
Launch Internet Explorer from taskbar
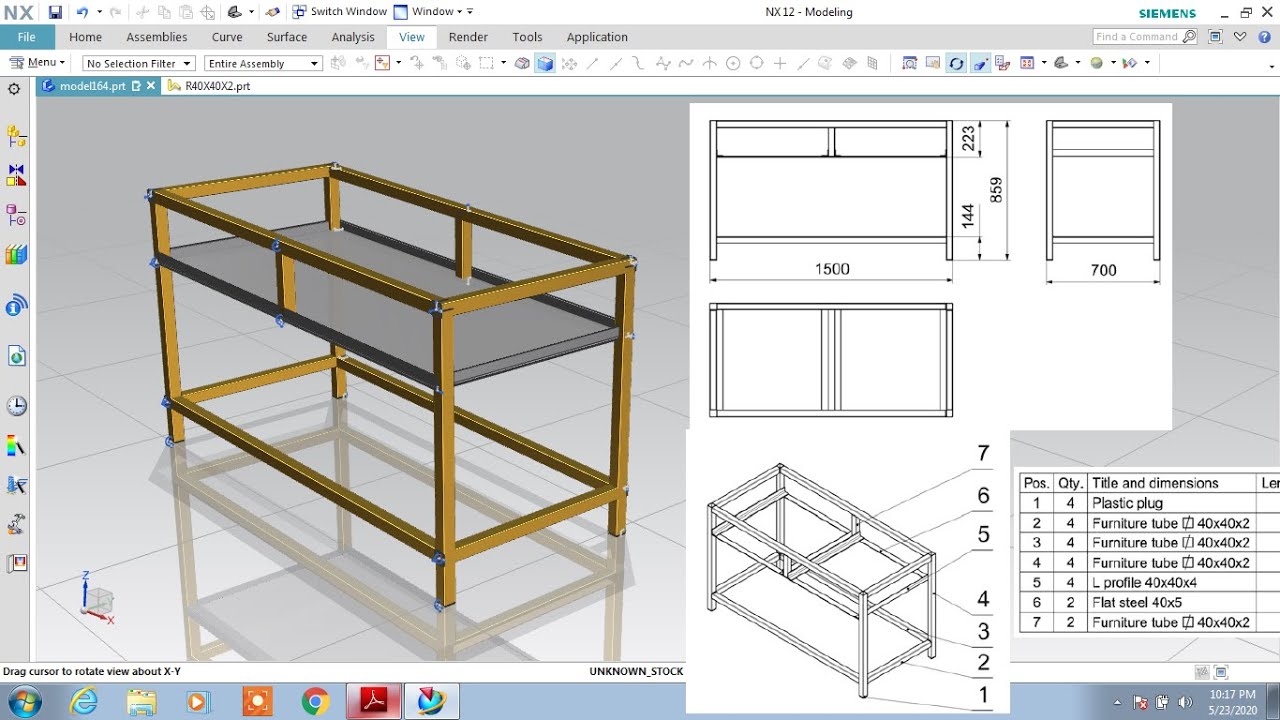pyautogui.click(x=84, y=701)
